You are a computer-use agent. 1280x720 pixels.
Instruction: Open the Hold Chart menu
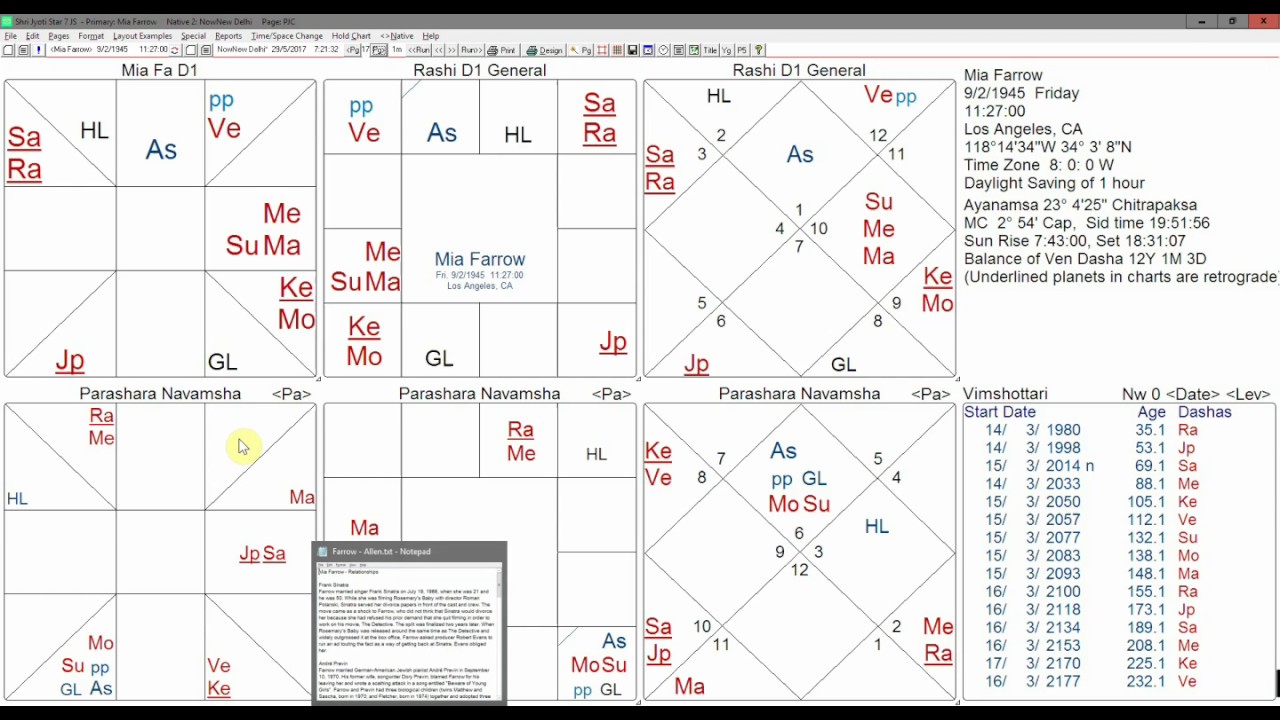pyautogui.click(x=351, y=36)
